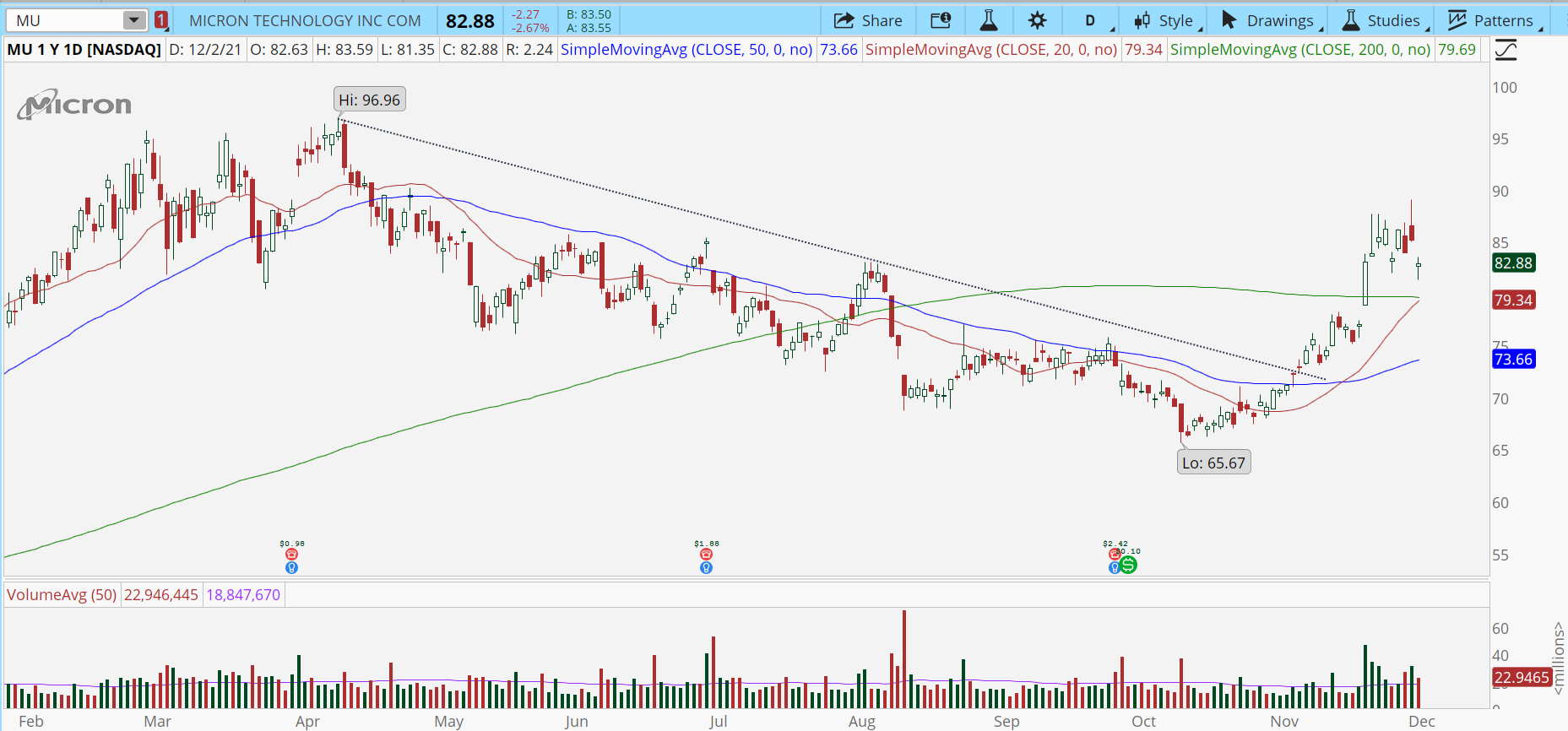Click the 90 level on price axis
This screenshot has width=1568, height=731.
(x=1500, y=192)
